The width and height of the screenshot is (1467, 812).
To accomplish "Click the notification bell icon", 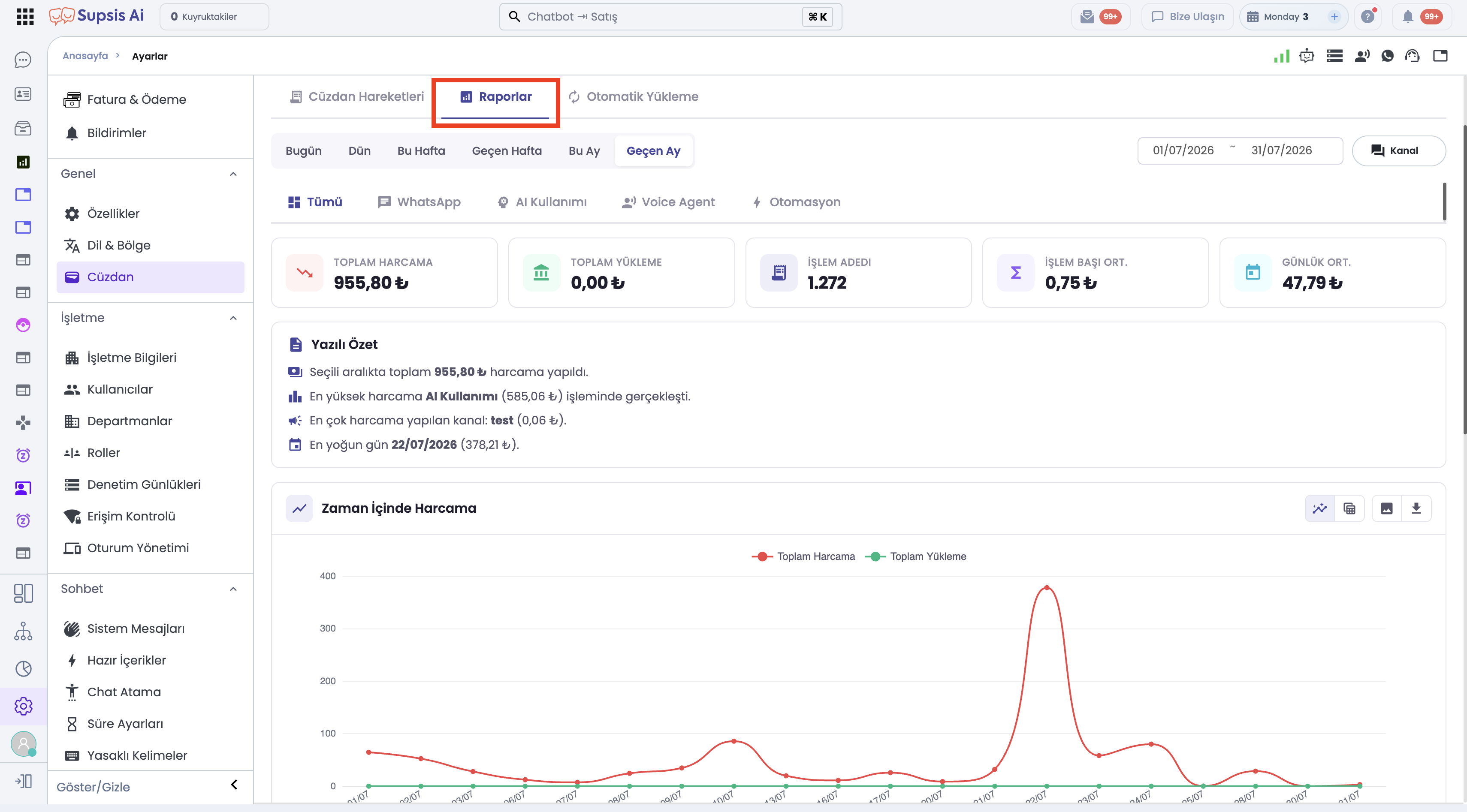I will click(1408, 16).
